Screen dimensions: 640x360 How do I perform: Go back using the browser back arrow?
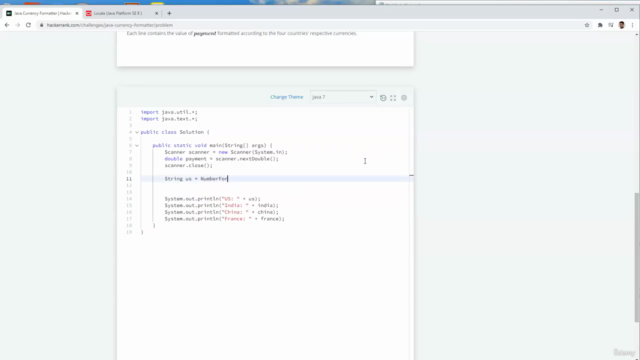pos(7,25)
